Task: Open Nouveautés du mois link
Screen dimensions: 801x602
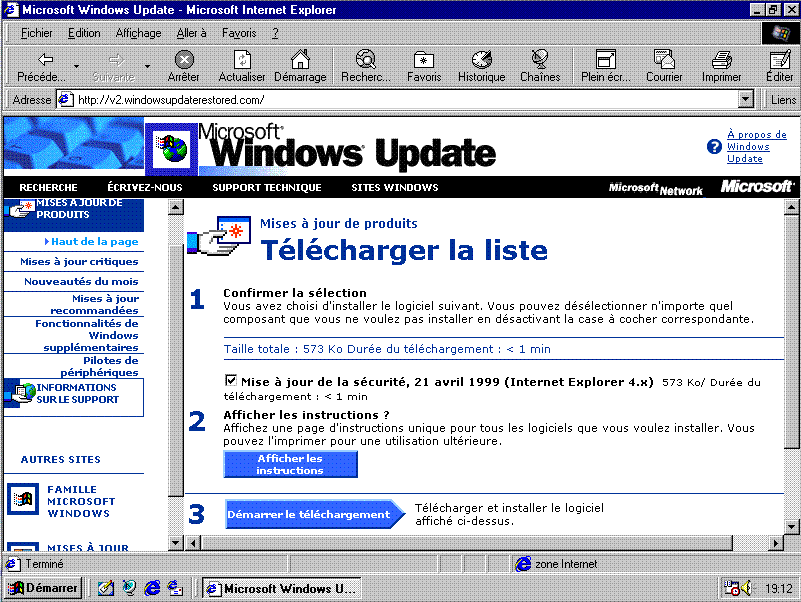Action: pos(81,282)
